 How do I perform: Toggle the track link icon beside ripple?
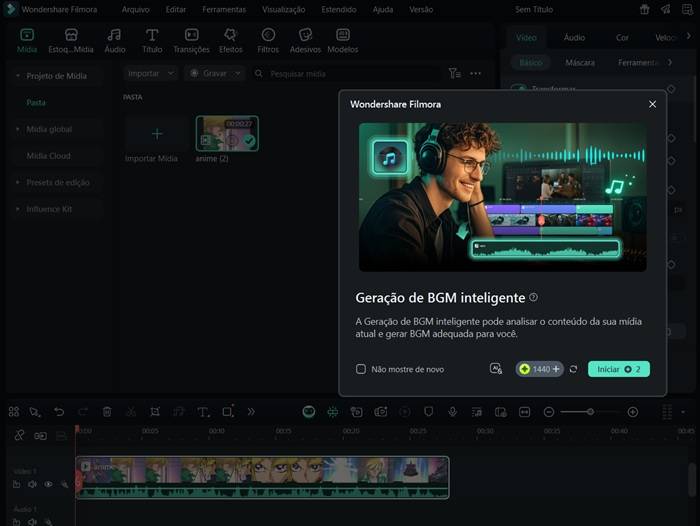pyautogui.click(x=40, y=436)
